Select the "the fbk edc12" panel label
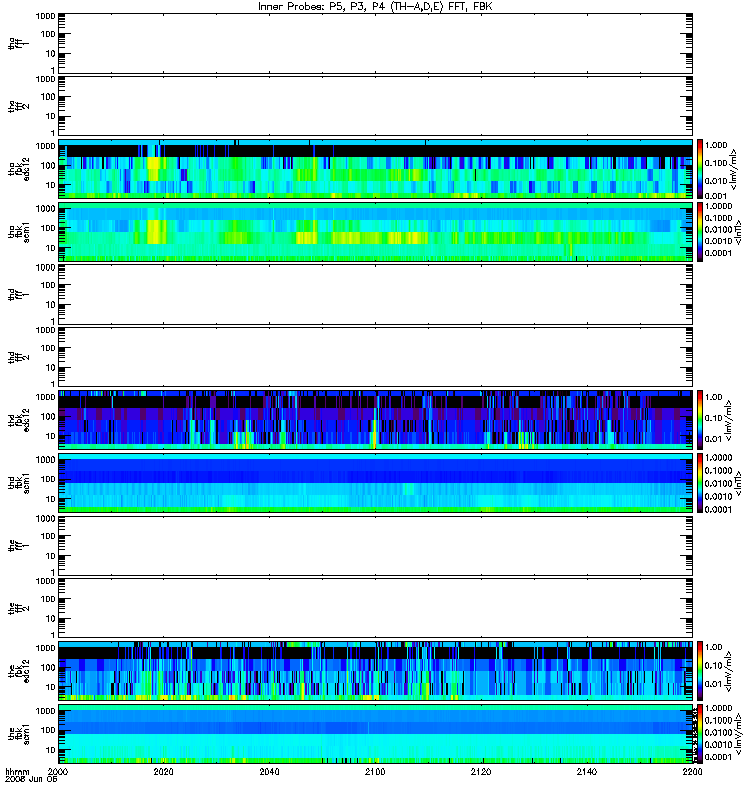The width and height of the screenshot is (750, 800). pos(18,671)
